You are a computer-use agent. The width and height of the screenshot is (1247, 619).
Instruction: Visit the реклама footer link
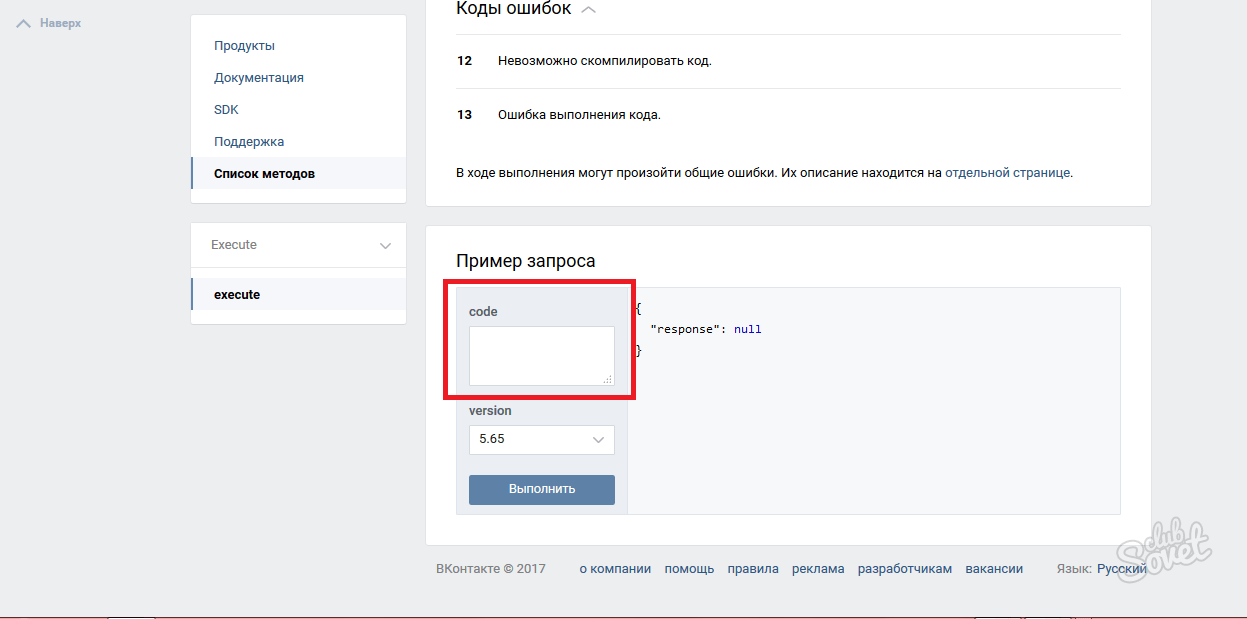(818, 569)
